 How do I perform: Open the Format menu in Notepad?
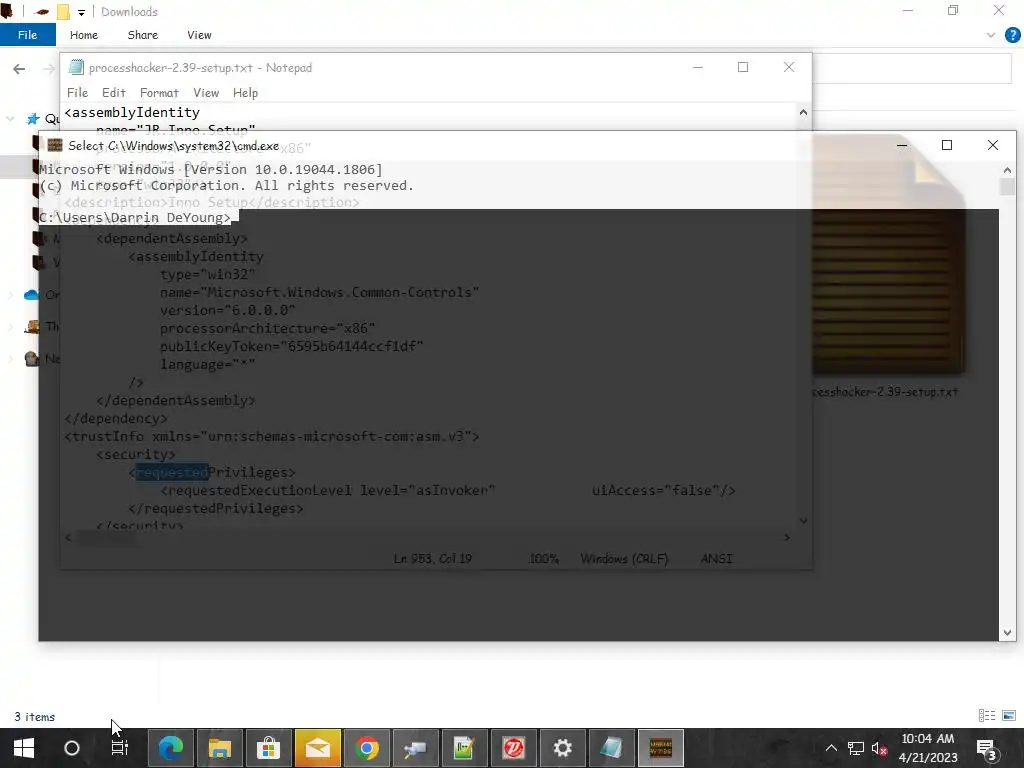click(159, 93)
